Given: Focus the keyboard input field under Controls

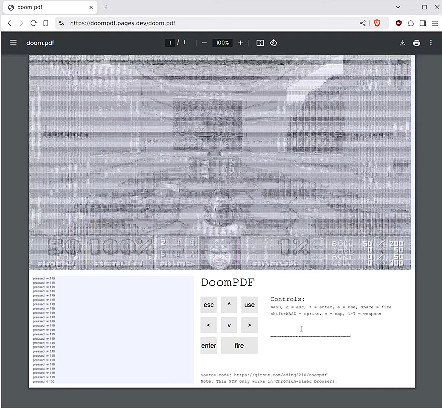Looking at the screenshot, I should tap(310, 330).
